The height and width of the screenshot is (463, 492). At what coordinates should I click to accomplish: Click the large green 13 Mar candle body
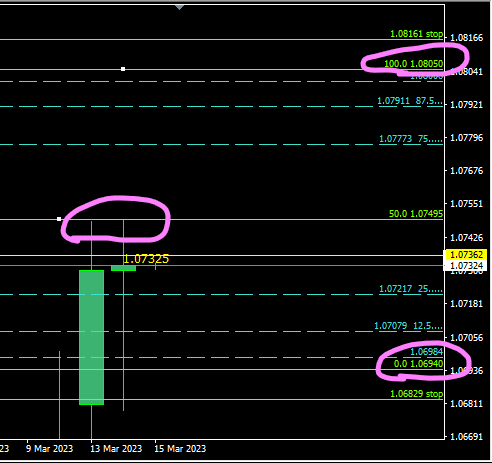[x=91, y=337]
